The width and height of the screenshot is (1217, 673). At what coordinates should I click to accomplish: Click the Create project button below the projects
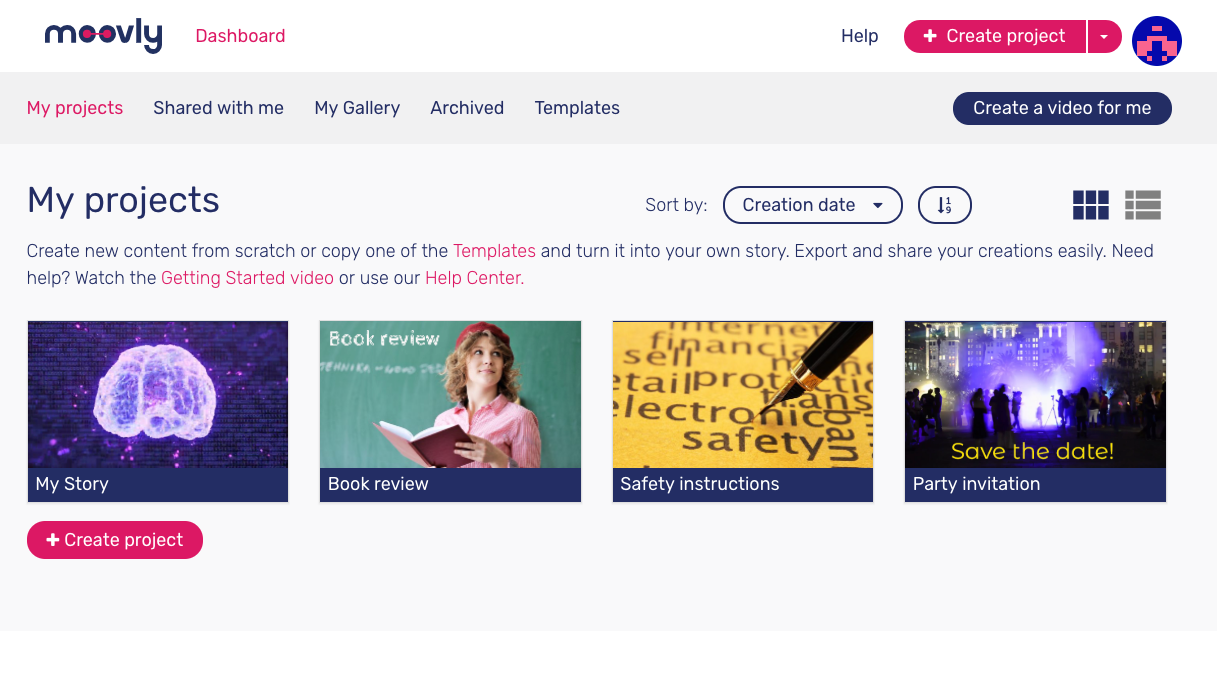pos(115,540)
